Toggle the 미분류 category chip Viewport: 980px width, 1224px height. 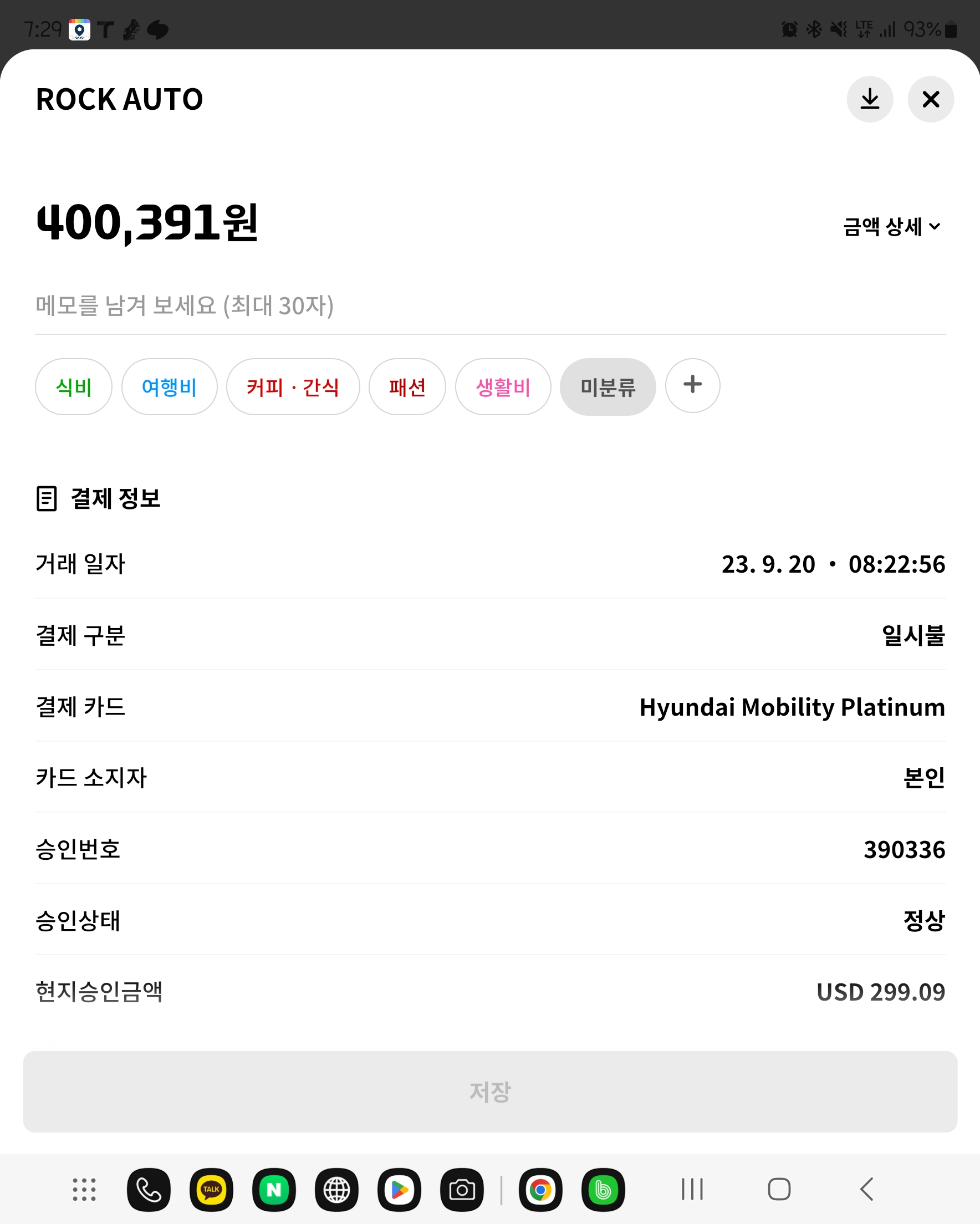coord(608,386)
